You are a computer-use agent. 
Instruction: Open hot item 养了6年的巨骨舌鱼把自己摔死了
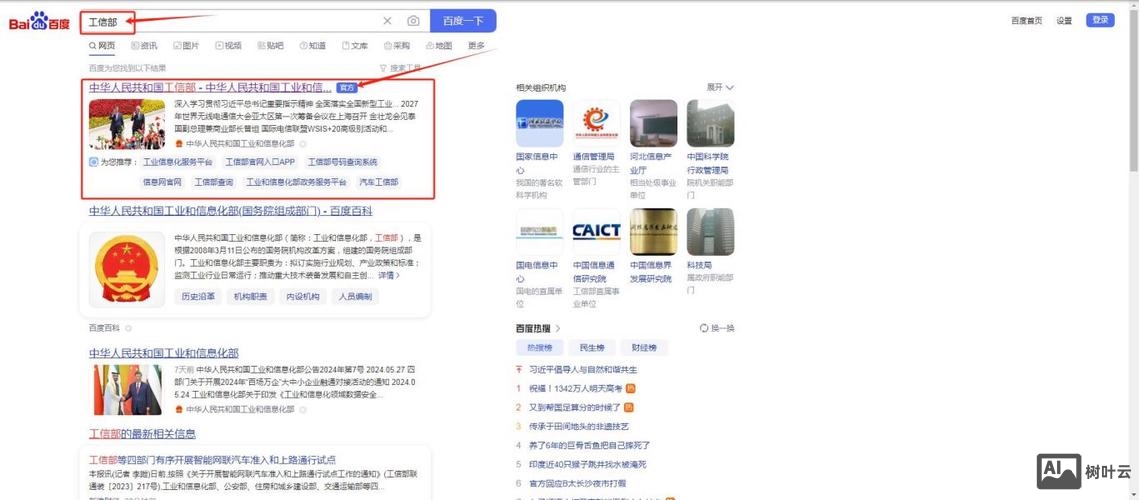click(x=589, y=445)
